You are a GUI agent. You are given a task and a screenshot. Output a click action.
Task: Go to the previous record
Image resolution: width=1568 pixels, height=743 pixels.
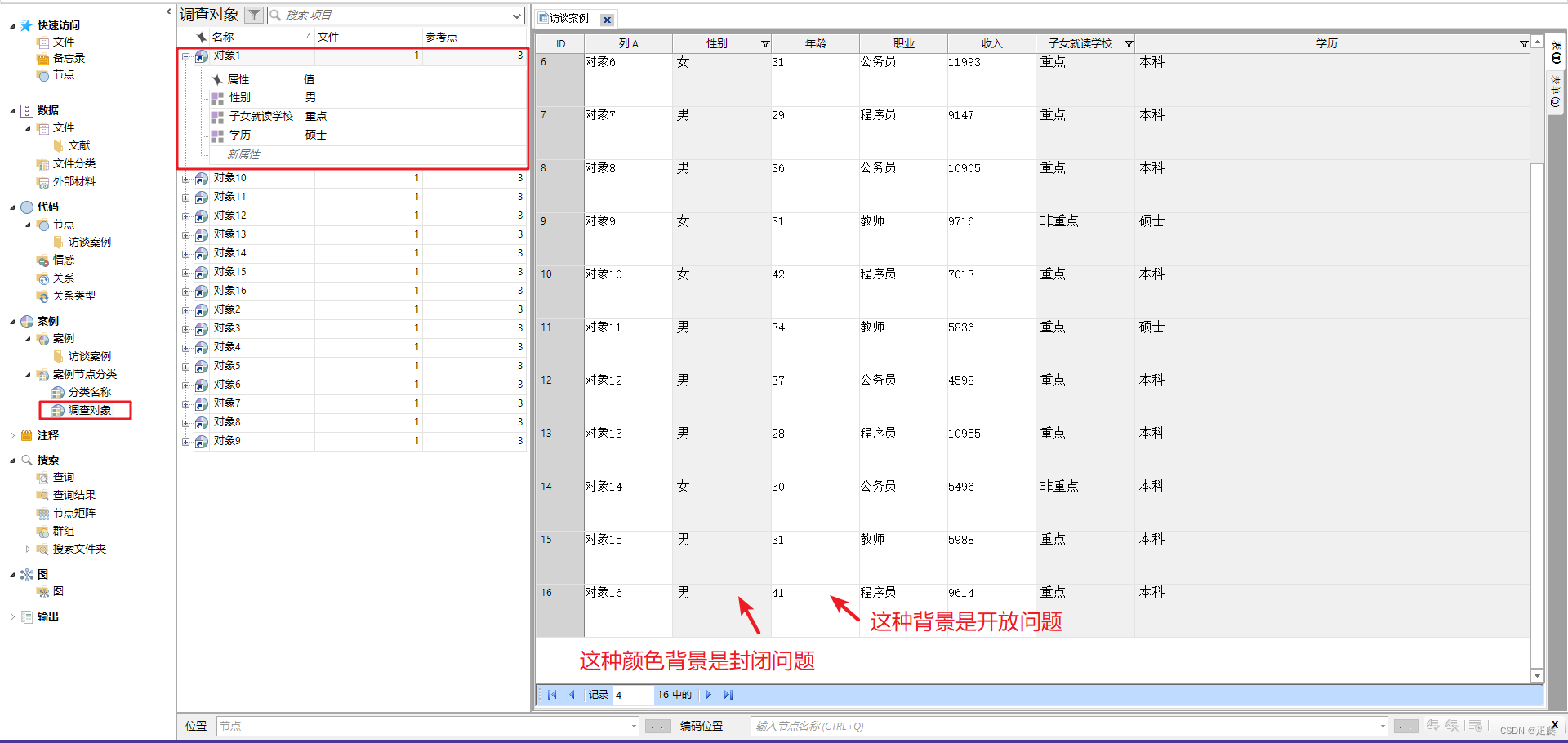coord(572,695)
